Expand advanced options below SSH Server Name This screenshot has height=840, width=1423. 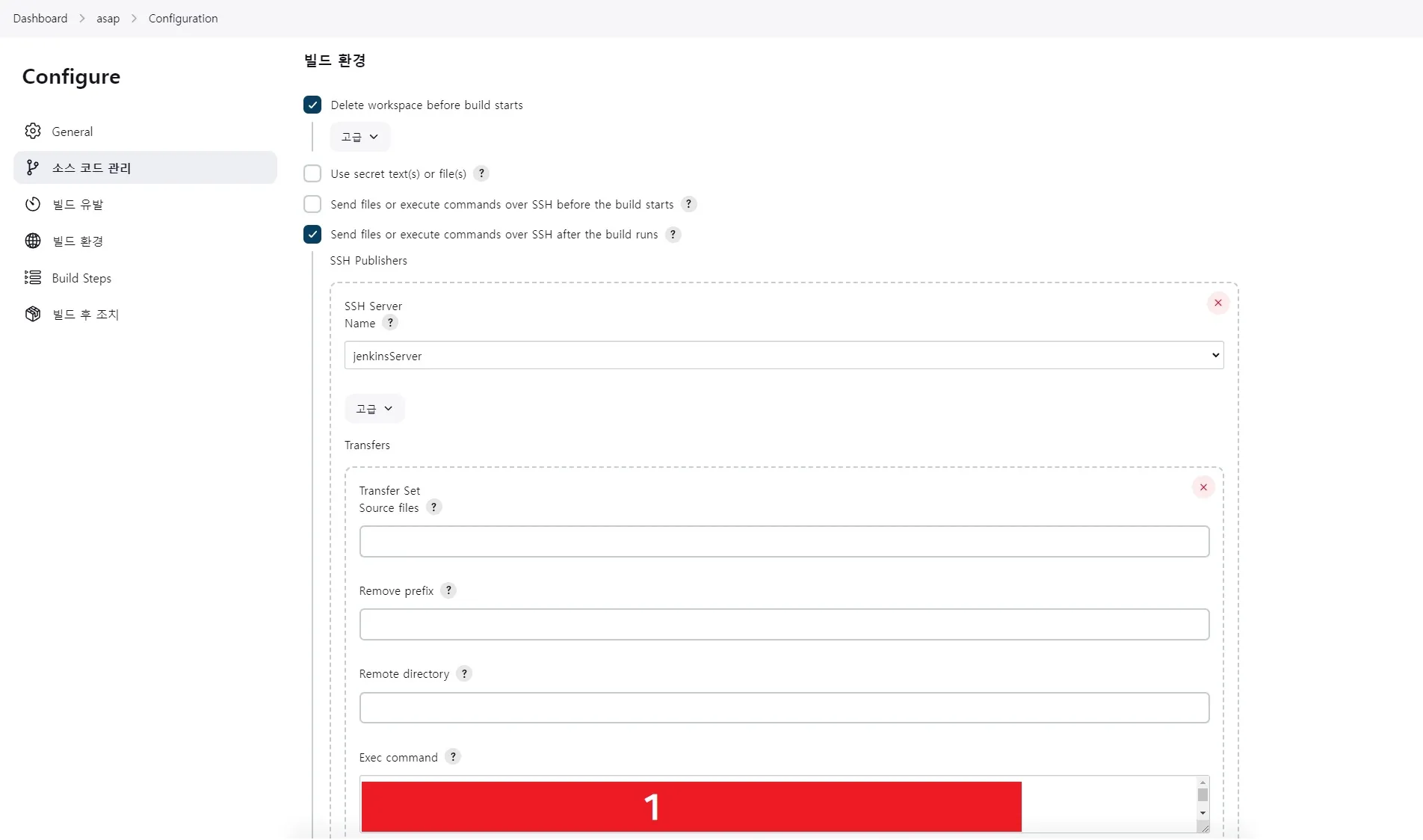click(x=374, y=409)
